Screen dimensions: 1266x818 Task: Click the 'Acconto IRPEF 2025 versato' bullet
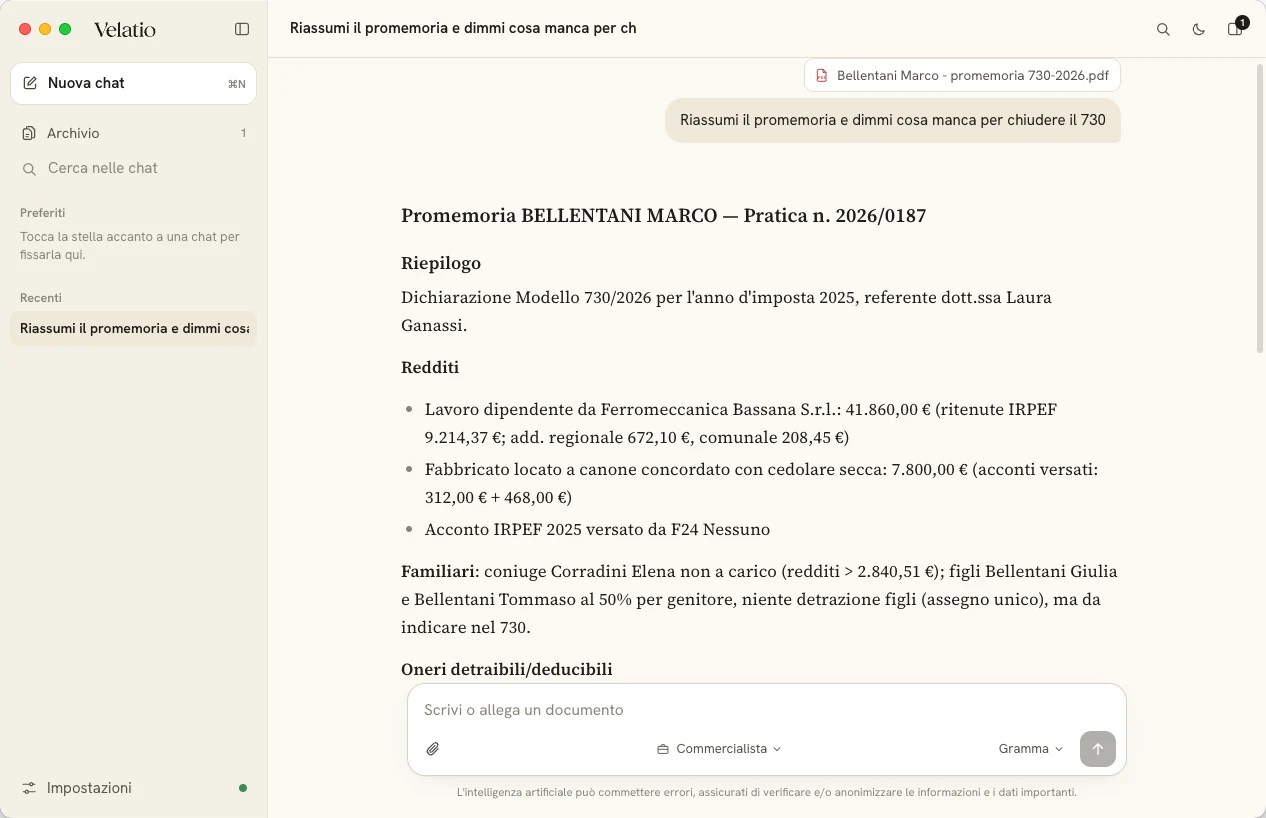click(x=597, y=529)
